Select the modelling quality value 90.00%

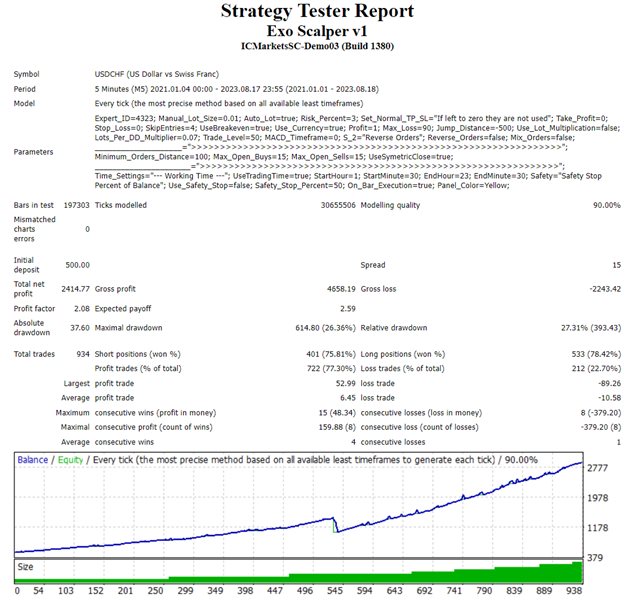click(607, 205)
